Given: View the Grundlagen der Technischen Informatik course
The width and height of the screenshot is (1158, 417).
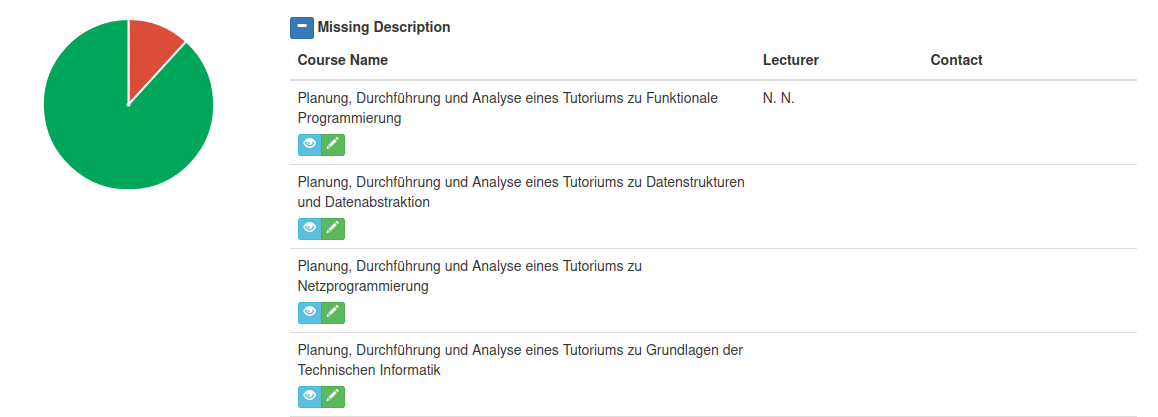Looking at the screenshot, I should coord(310,397).
